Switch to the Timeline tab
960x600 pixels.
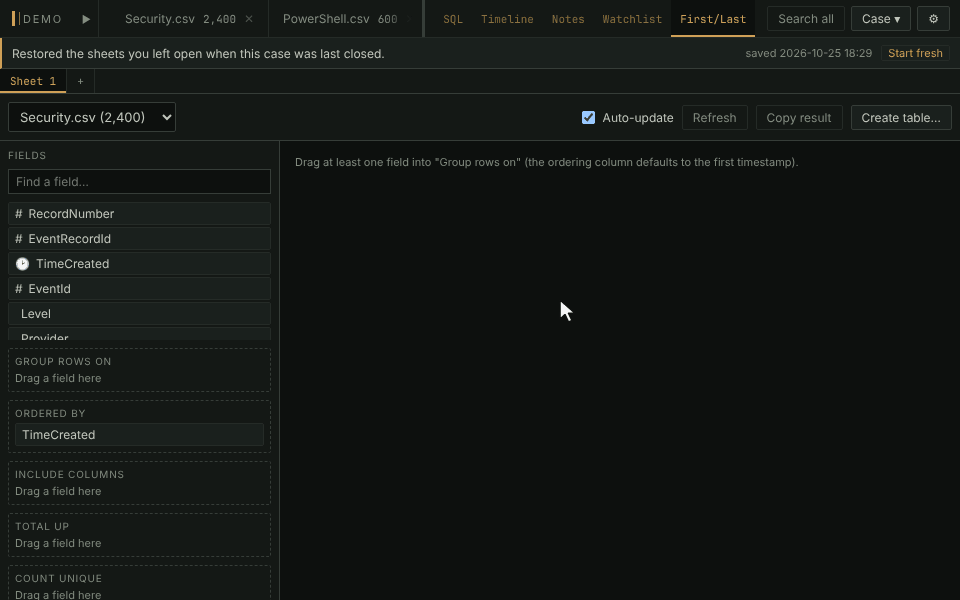pos(507,19)
